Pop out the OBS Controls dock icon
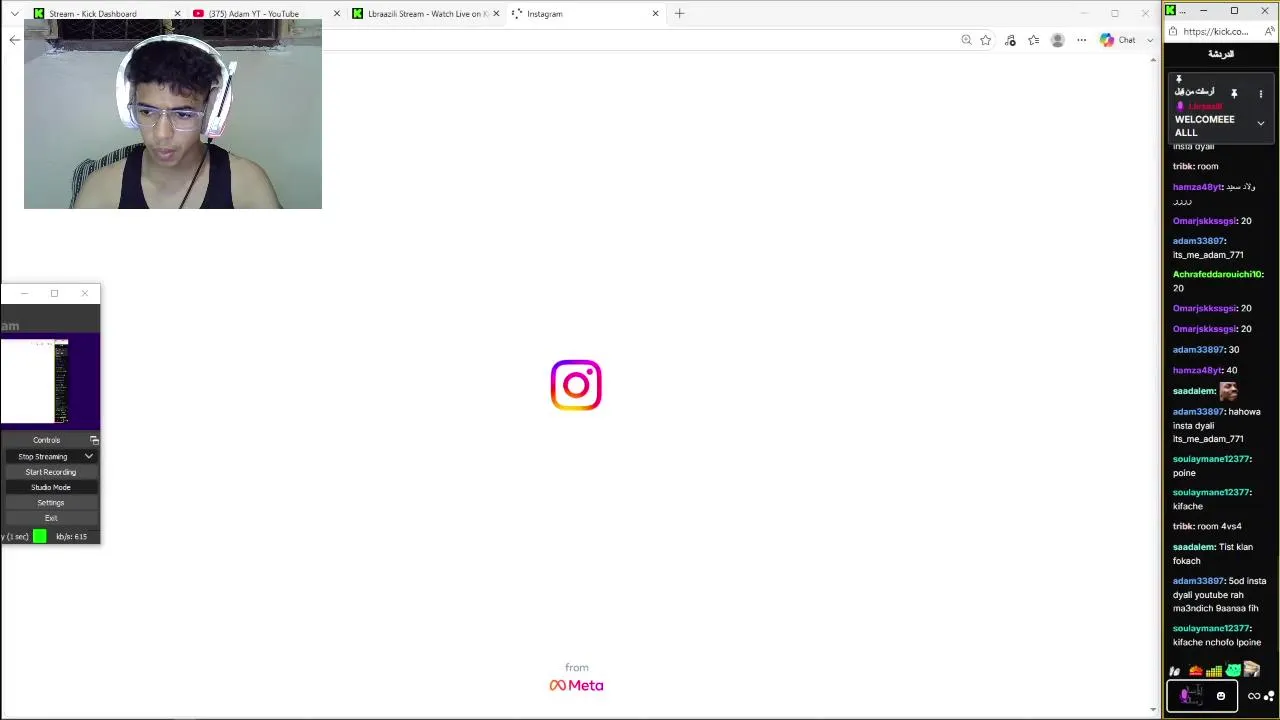Image resolution: width=1280 pixels, height=720 pixels. tap(94, 440)
